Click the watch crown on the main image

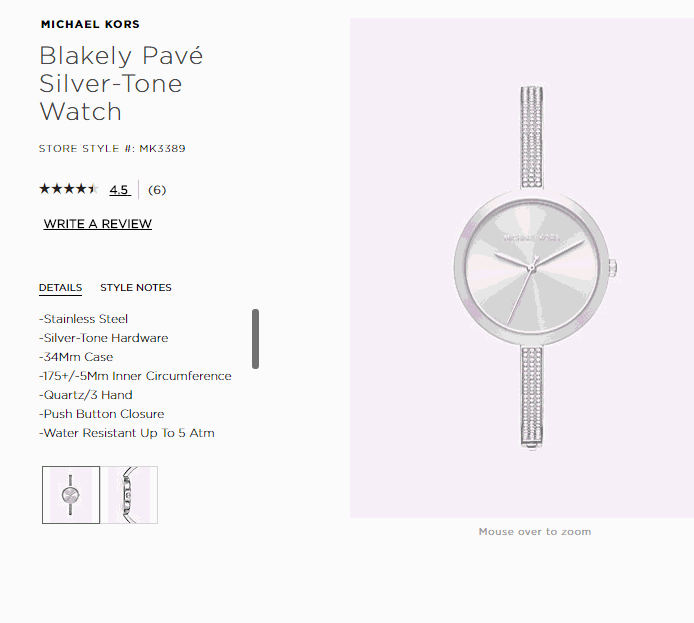613,268
